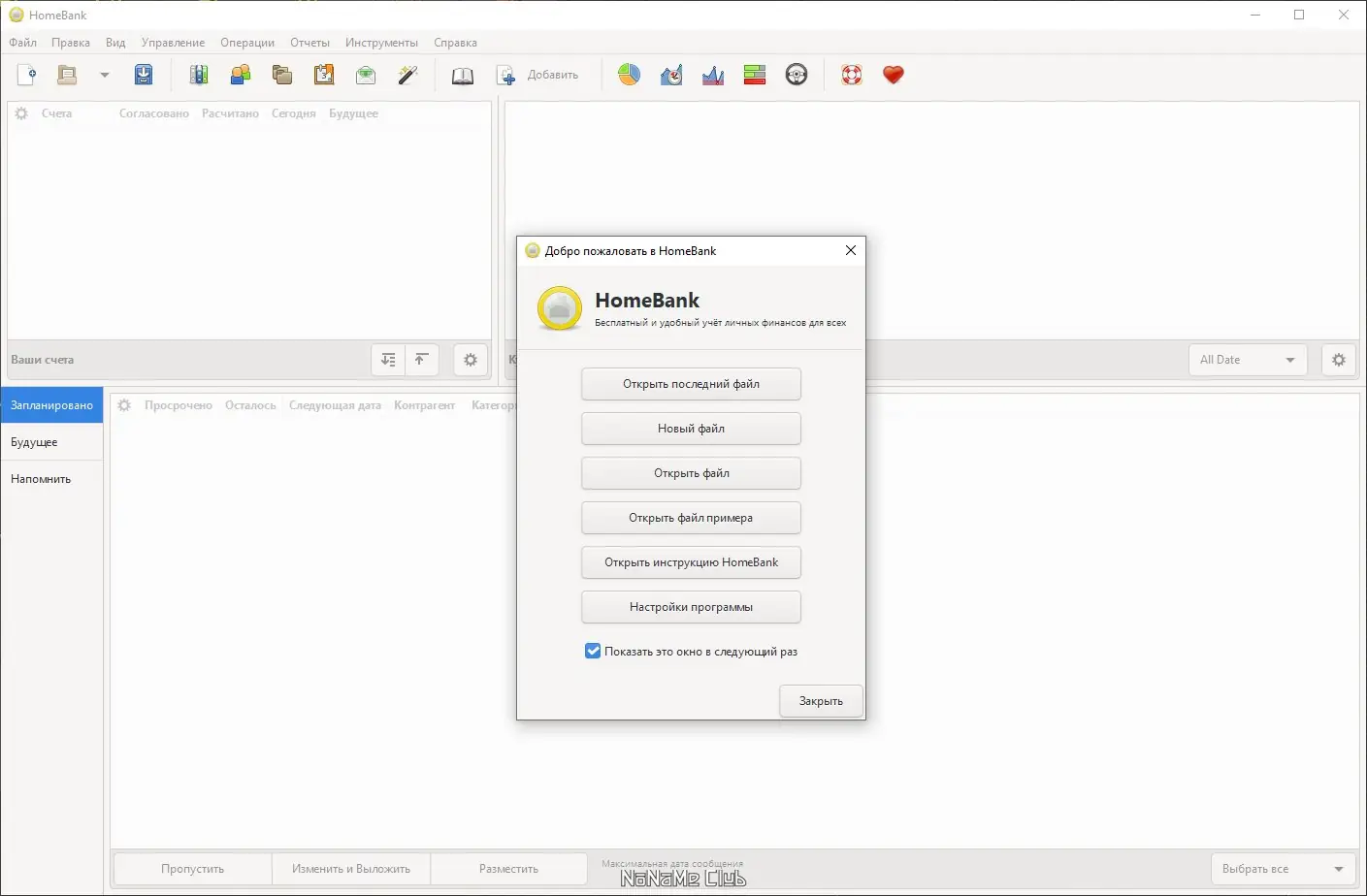Open the Вид menu

(x=115, y=43)
